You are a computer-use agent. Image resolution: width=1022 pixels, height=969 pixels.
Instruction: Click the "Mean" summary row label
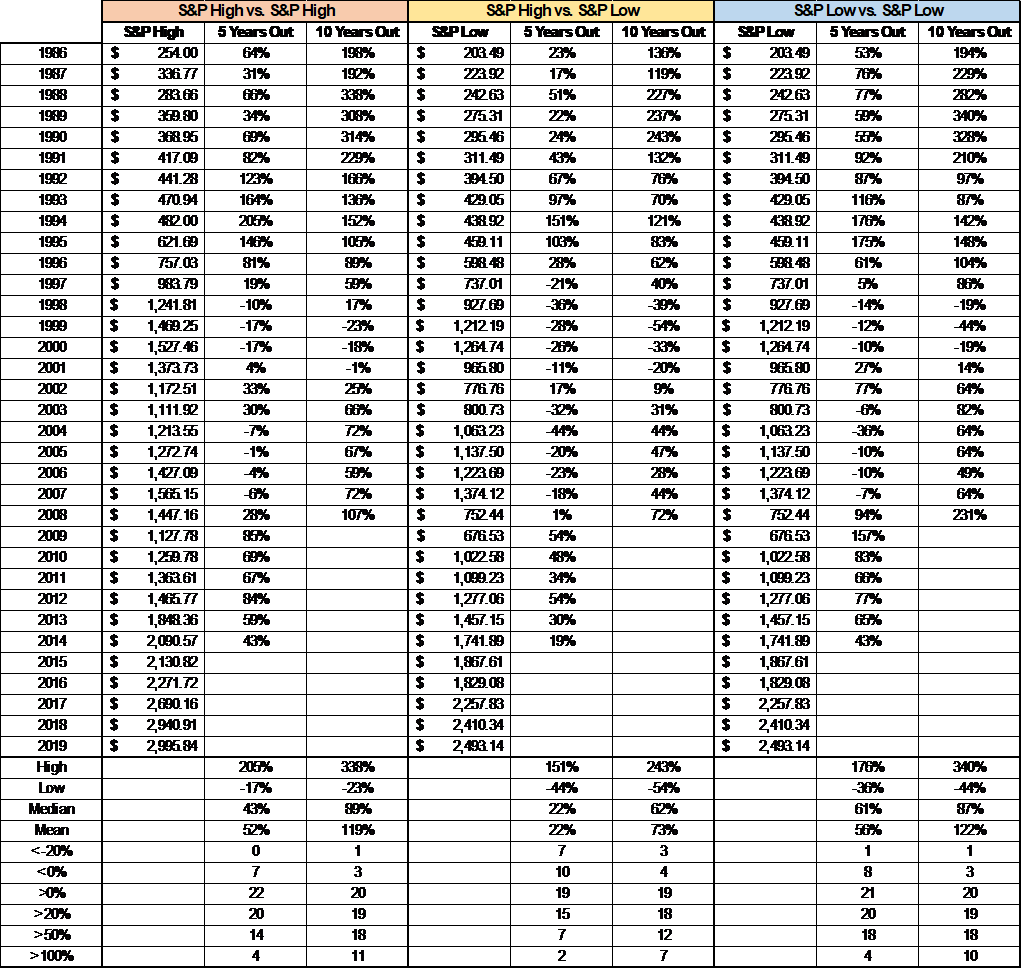pyautogui.click(x=51, y=830)
